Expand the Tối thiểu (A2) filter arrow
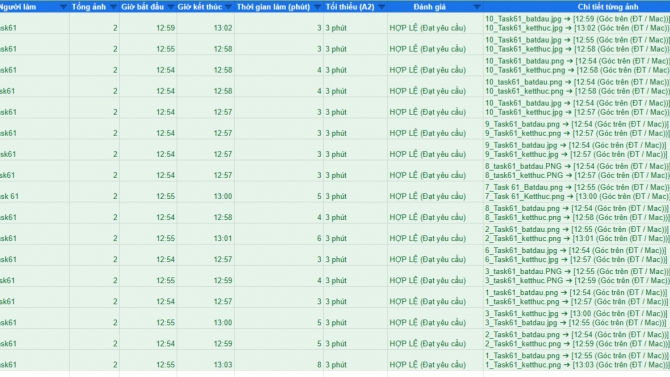The width and height of the screenshot is (670, 377). click(382, 7)
